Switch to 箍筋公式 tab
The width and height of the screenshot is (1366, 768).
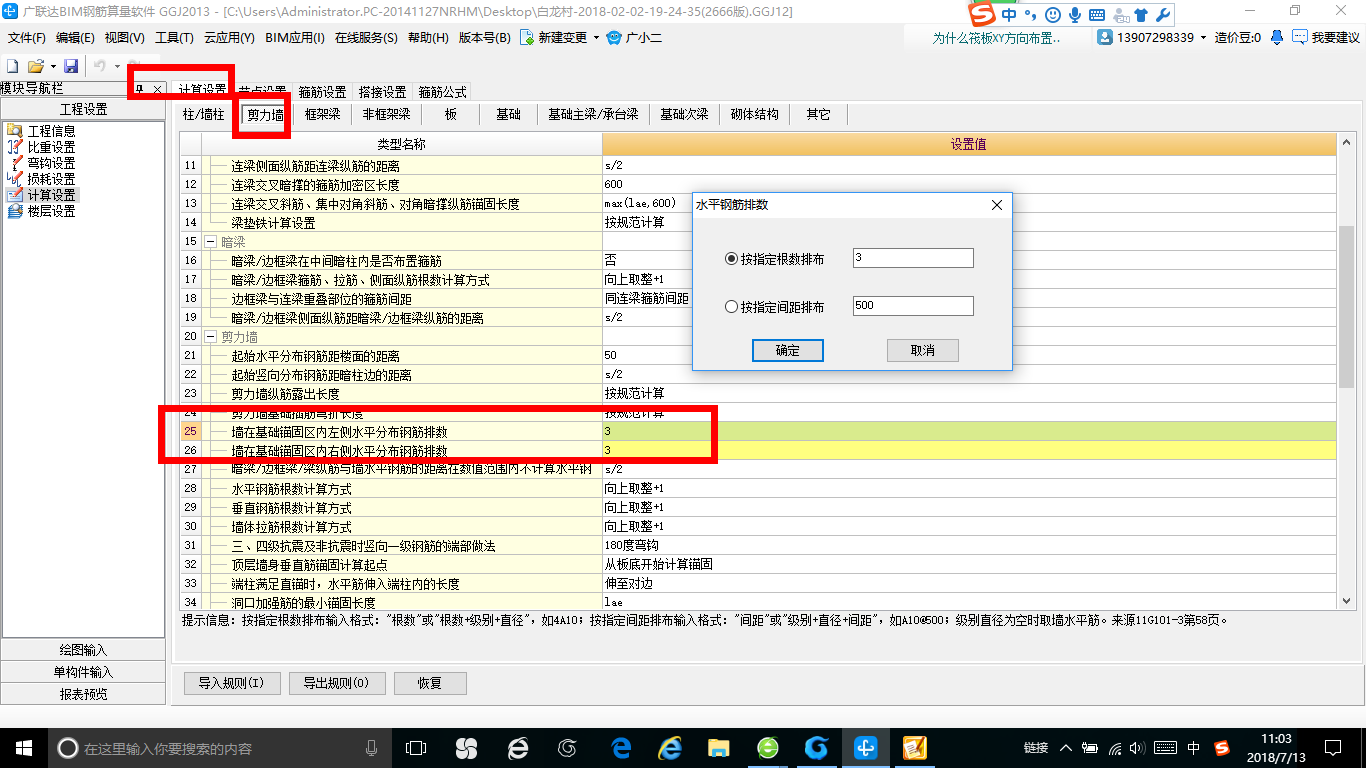(442, 92)
